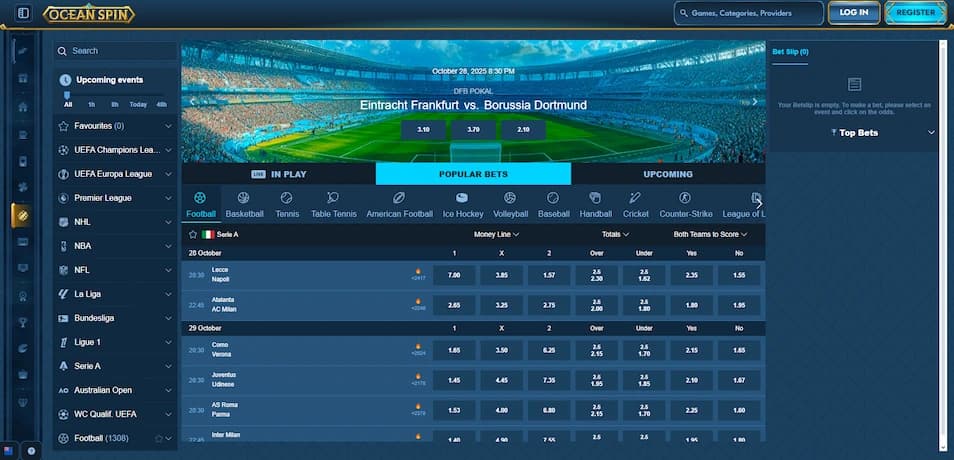Set upcoming events filter to 8h
Screen dimensions: 954x460
pos(114,105)
